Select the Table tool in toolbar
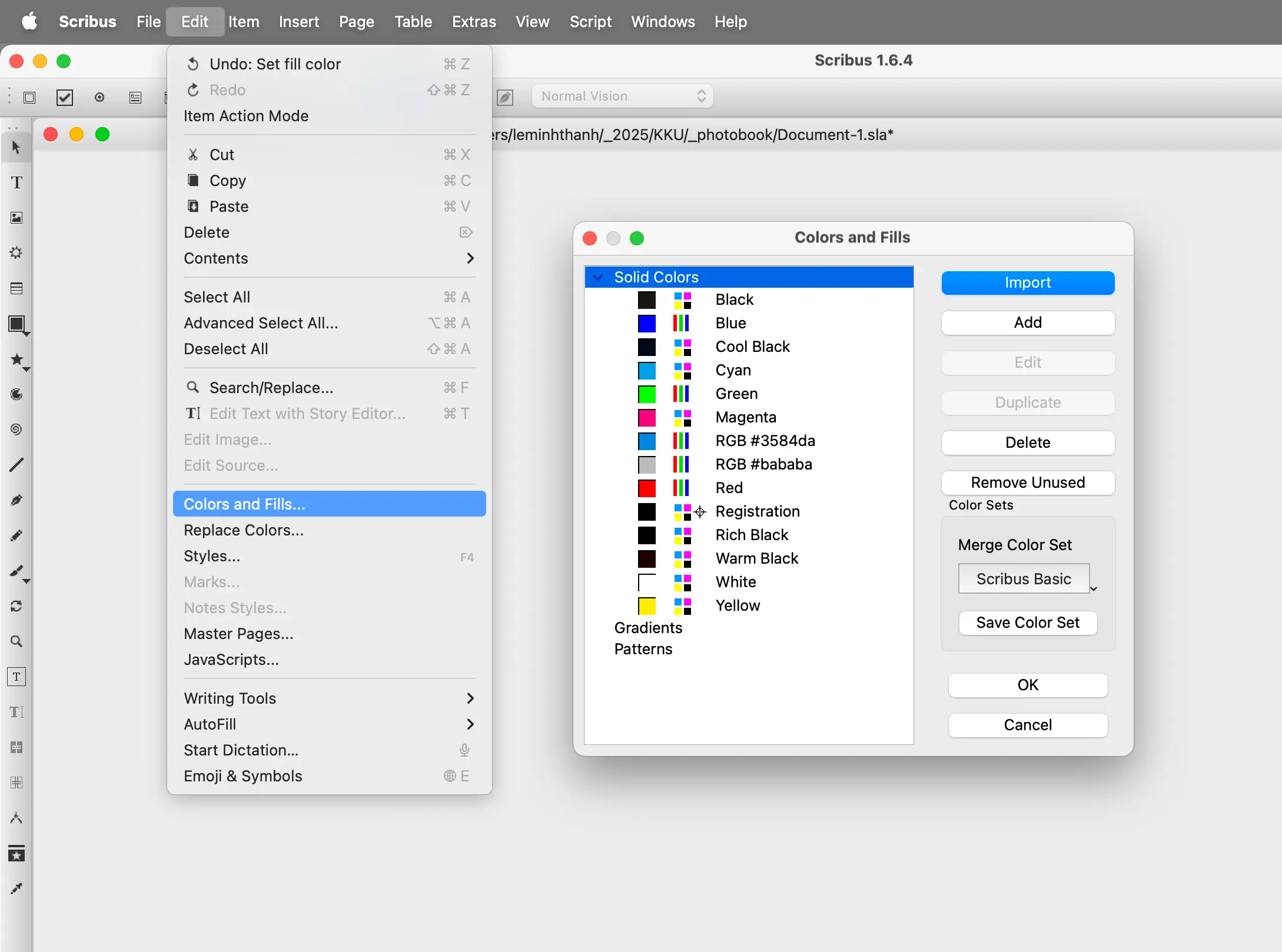This screenshot has height=952, width=1282. tap(16, 288)
